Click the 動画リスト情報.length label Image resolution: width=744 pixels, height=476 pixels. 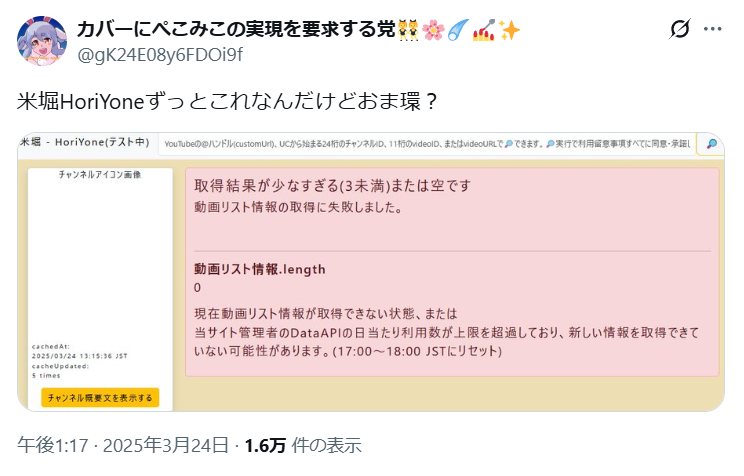[260, 269]
